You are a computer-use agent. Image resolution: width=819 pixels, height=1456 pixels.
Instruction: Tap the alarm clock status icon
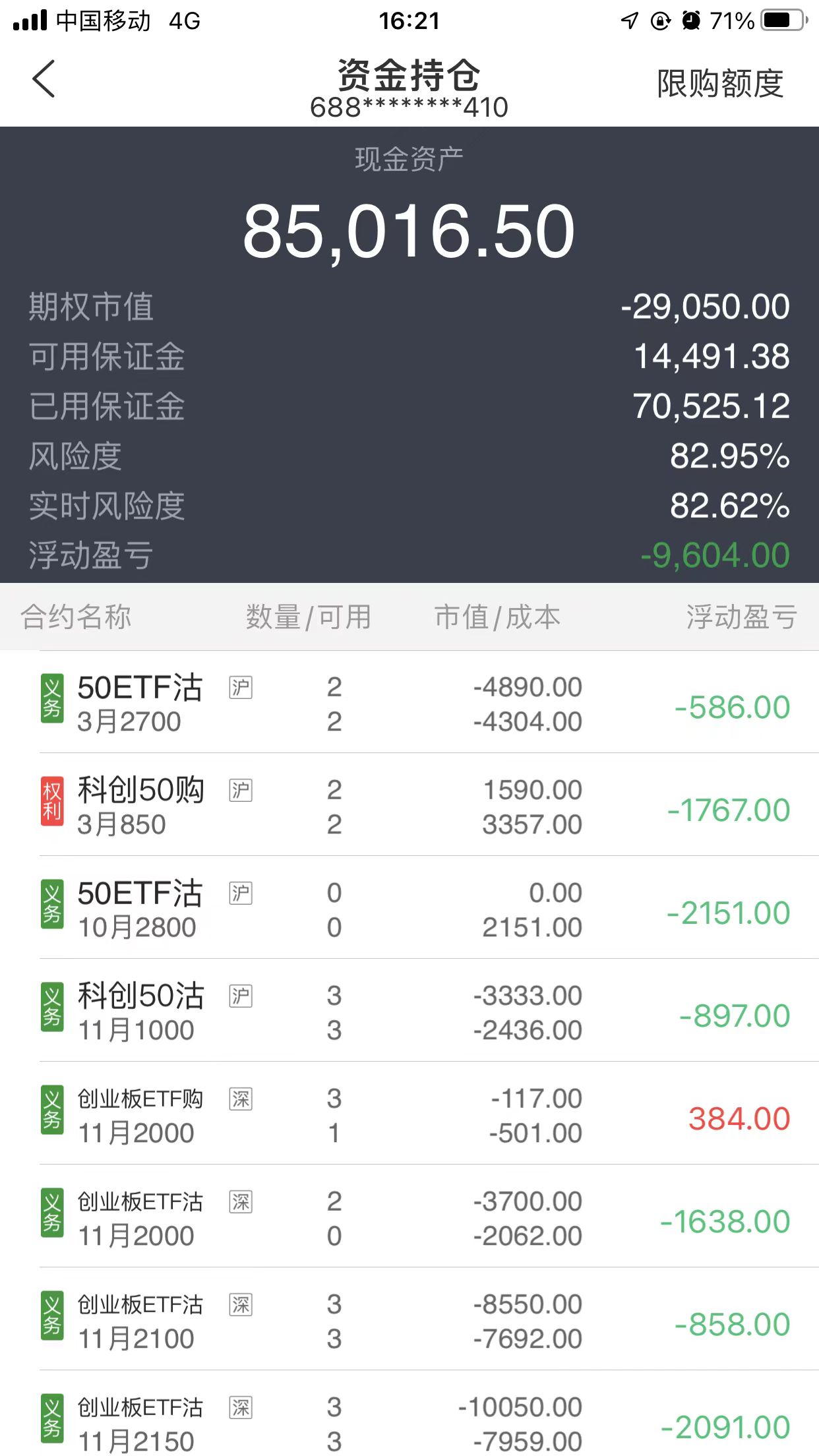click(x=691, y=20)
